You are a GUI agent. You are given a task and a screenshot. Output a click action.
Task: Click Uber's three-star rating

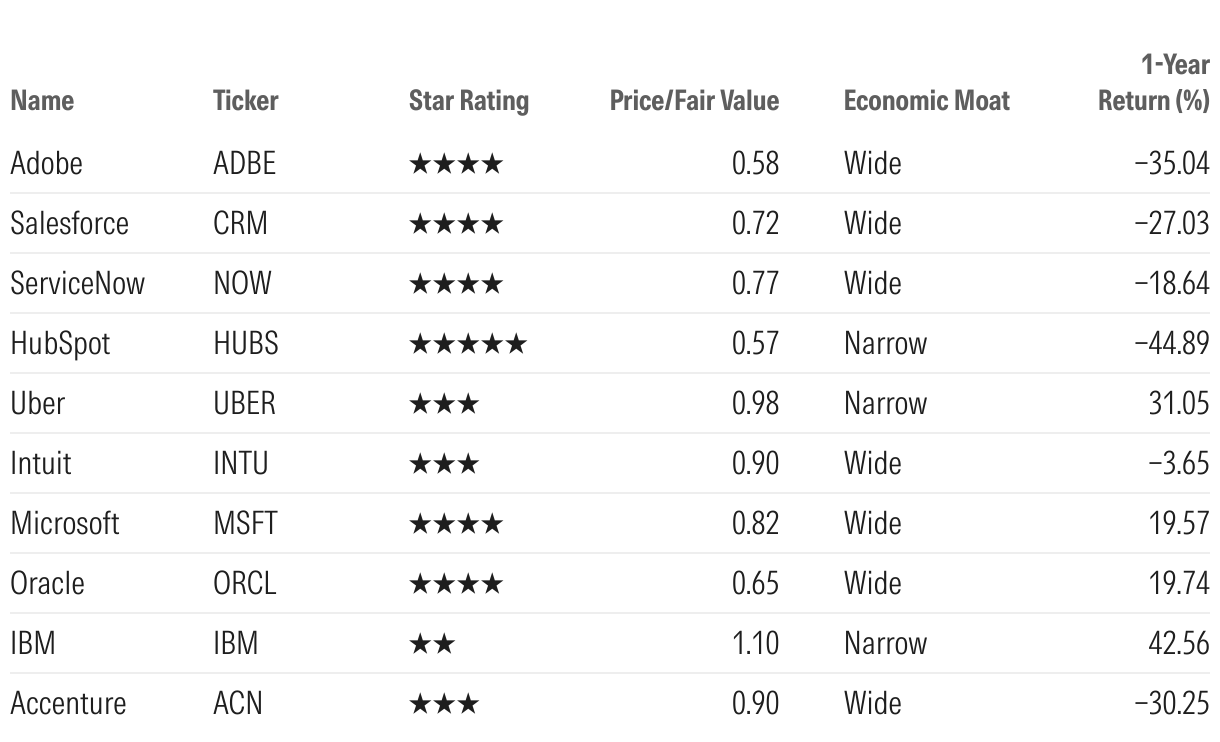pyautogui.click(x=444, y=404)
